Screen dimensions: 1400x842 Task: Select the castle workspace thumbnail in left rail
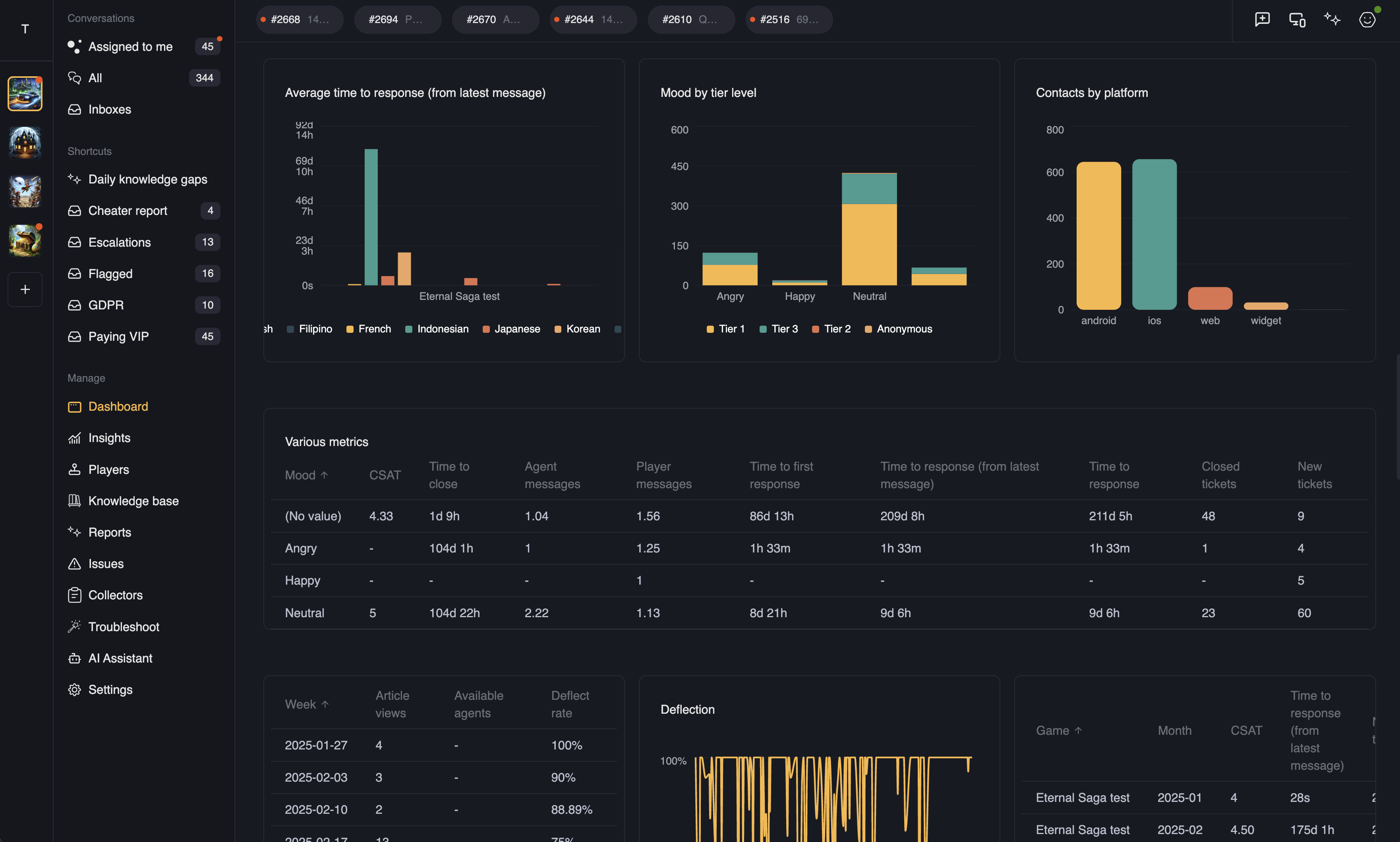point(25,143)
